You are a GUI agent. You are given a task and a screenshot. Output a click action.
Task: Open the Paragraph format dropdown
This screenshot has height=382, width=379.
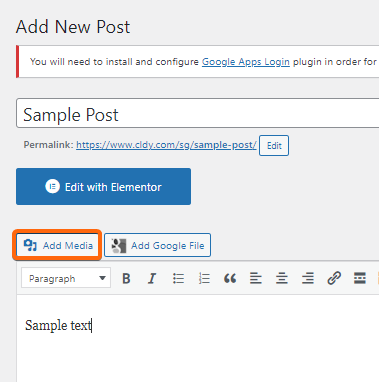pyautogui.click(x=66, y=278)
